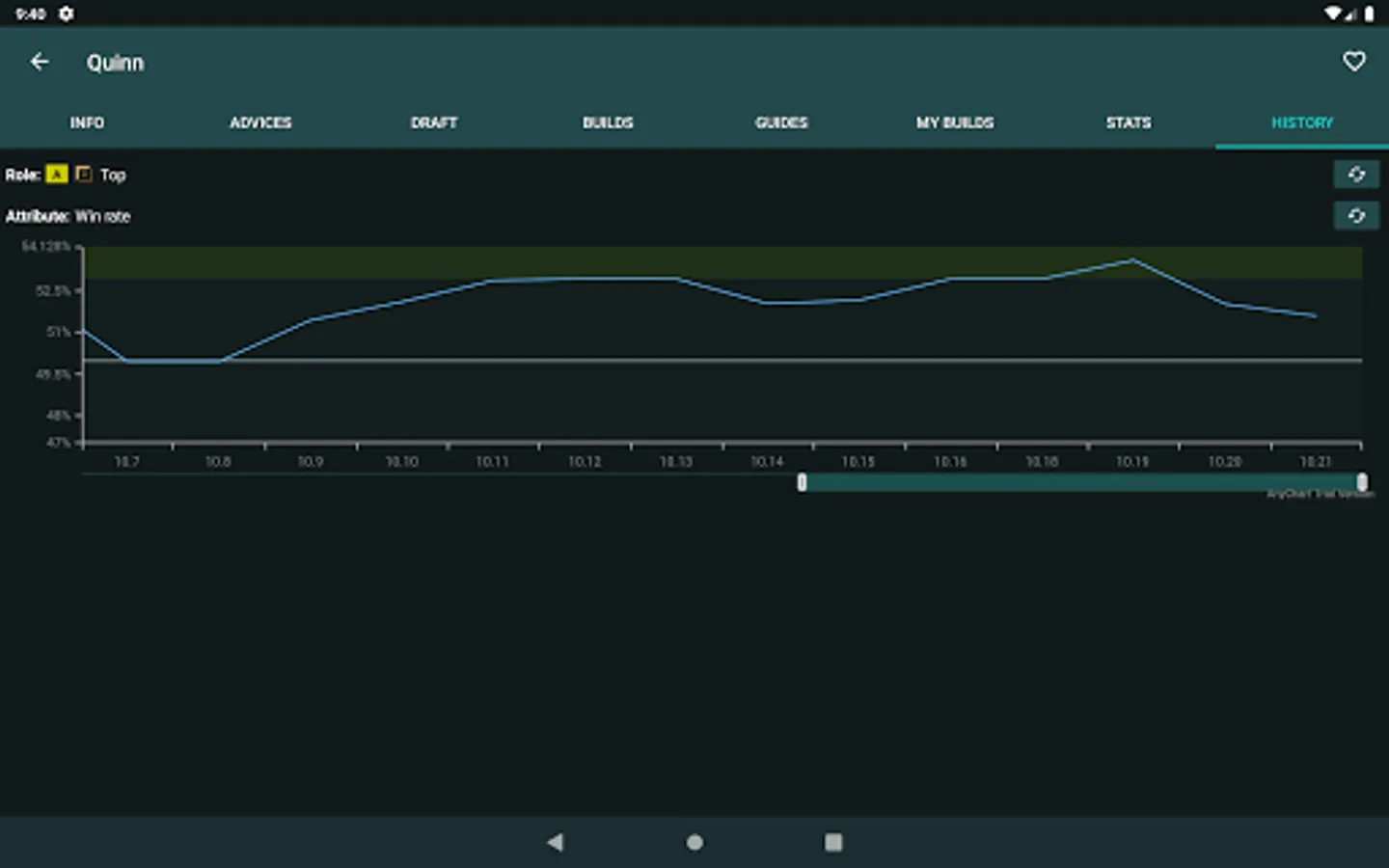
Task: Tap the Android home navigation button
Action: tap(694, 842)
